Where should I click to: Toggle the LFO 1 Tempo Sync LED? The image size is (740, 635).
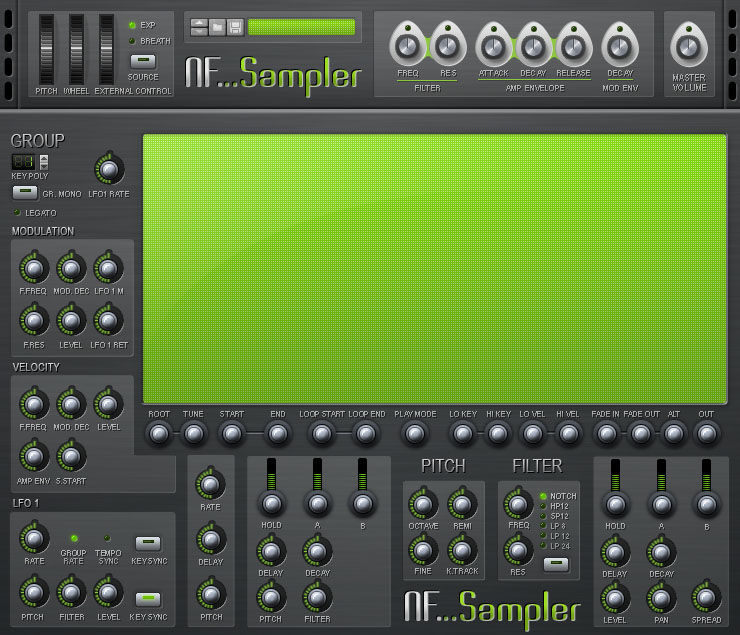(108, 538)
